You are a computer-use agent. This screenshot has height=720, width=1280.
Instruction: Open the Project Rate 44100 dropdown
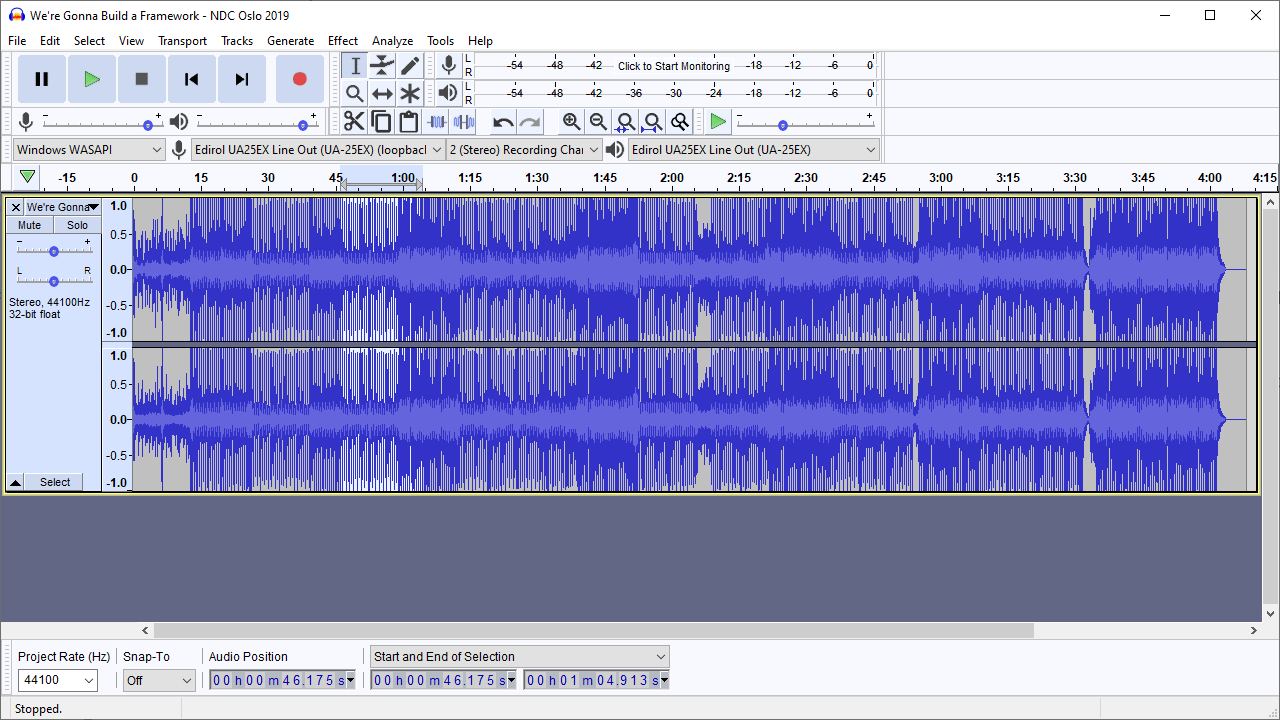click(x=58, y=680)
